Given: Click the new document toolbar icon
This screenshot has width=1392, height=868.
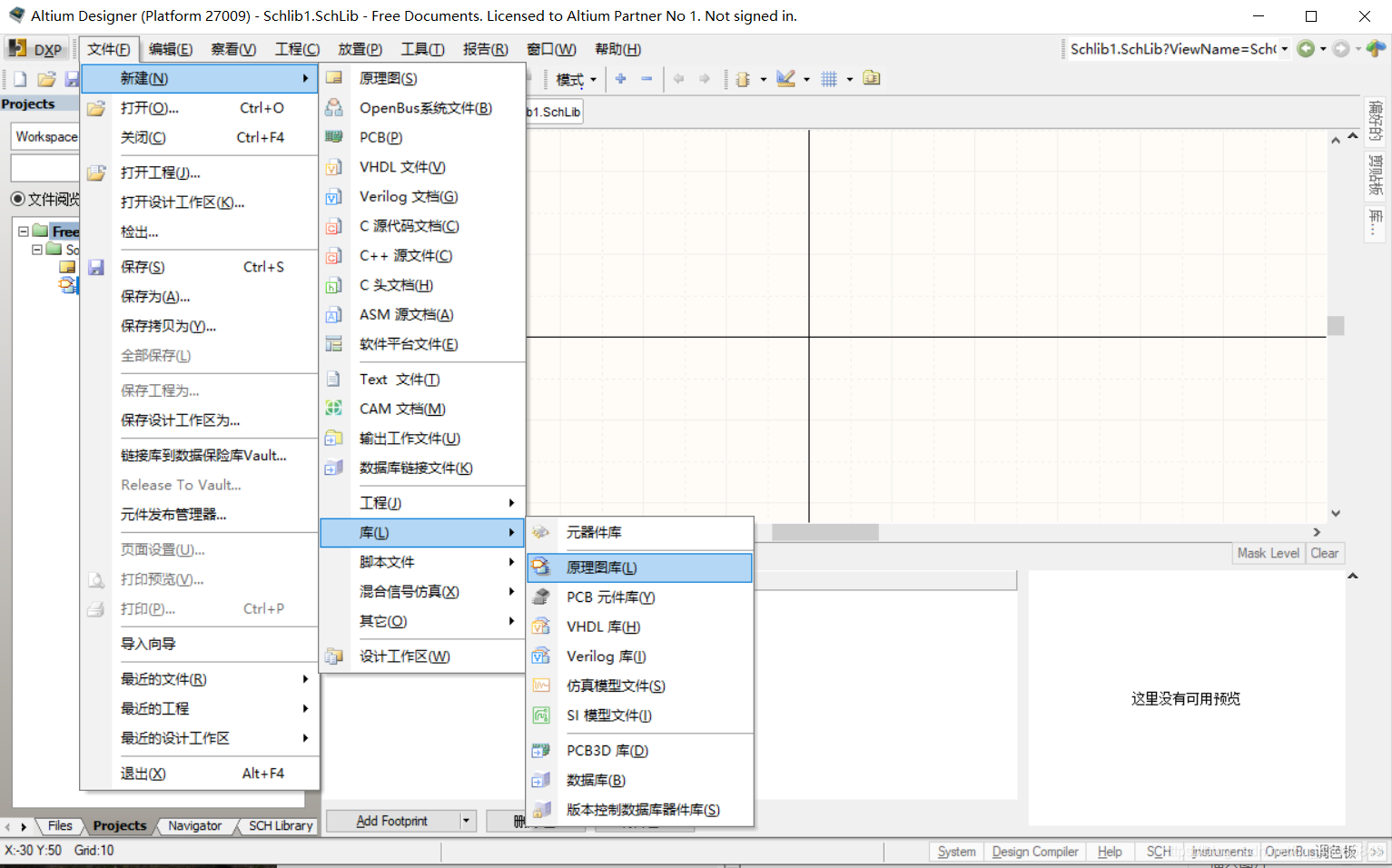Looking at the screenshot, I should 20,79.
